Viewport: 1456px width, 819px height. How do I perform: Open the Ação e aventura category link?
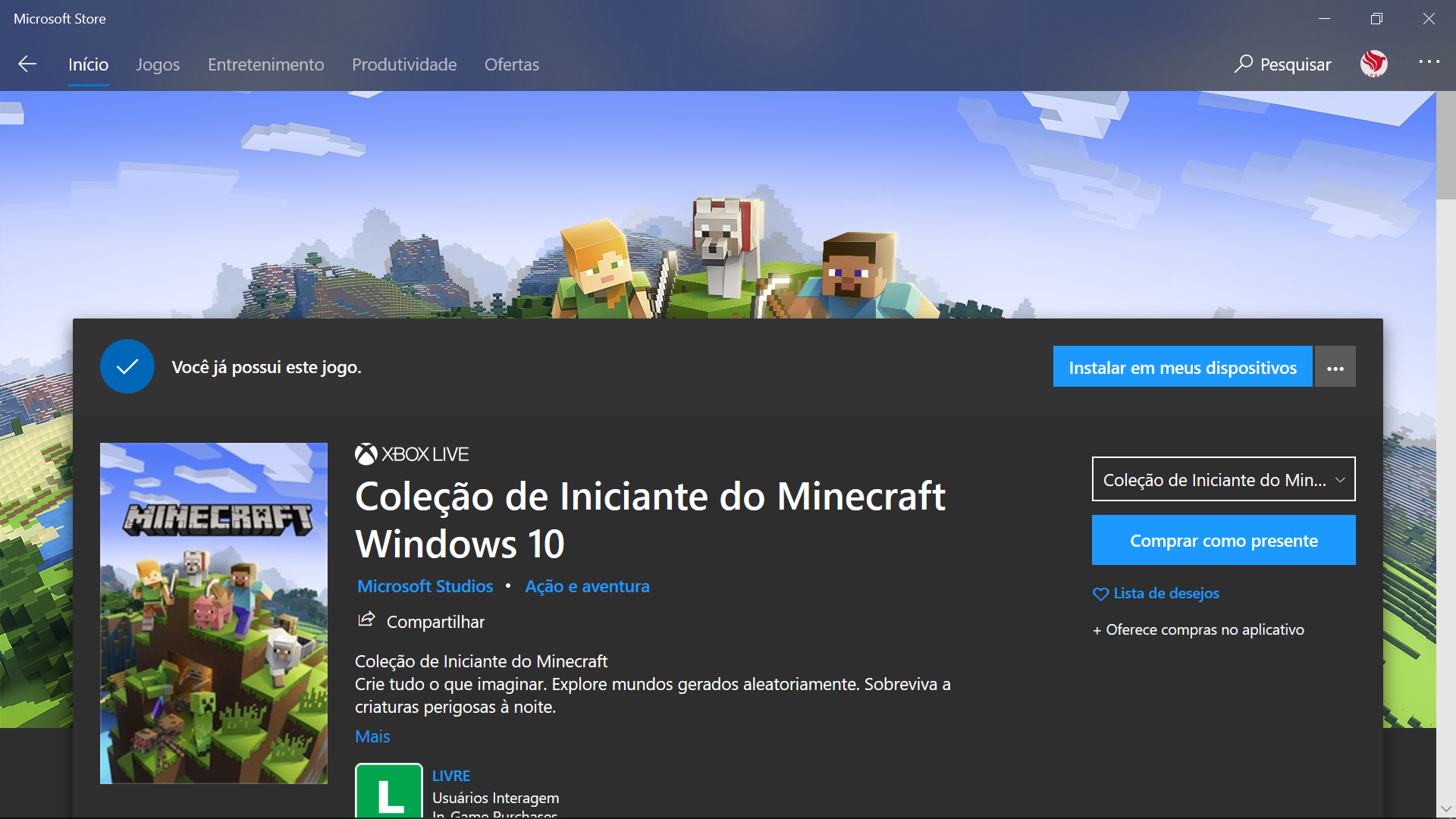(587, 586)
